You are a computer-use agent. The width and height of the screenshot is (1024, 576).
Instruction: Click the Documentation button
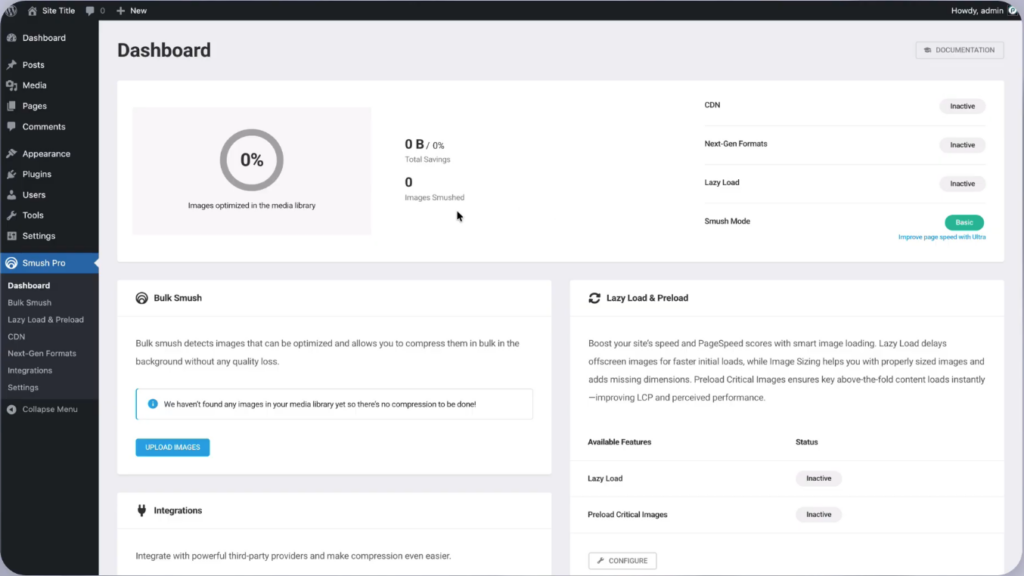click(959, 50)
